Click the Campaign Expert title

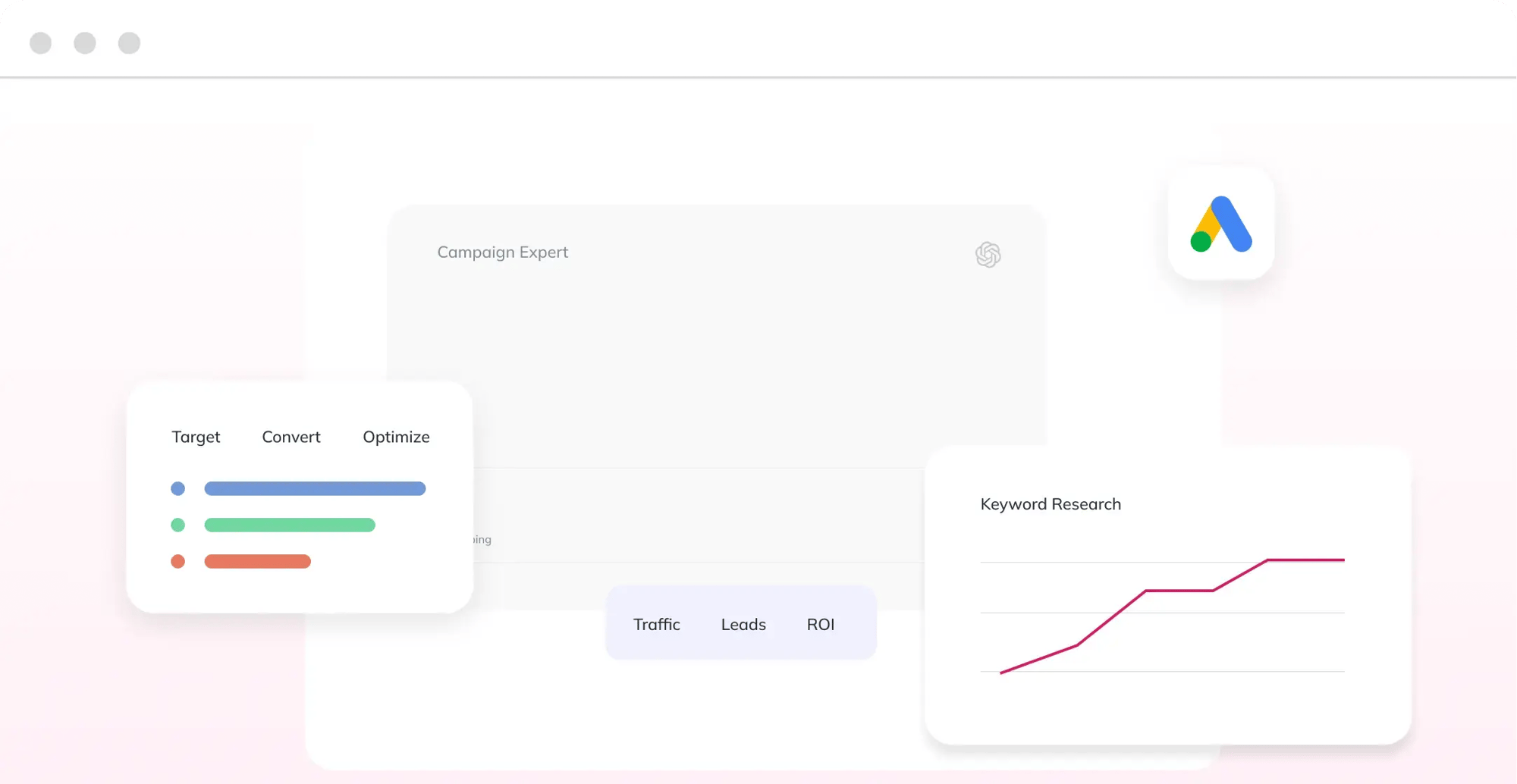(502, 252)
